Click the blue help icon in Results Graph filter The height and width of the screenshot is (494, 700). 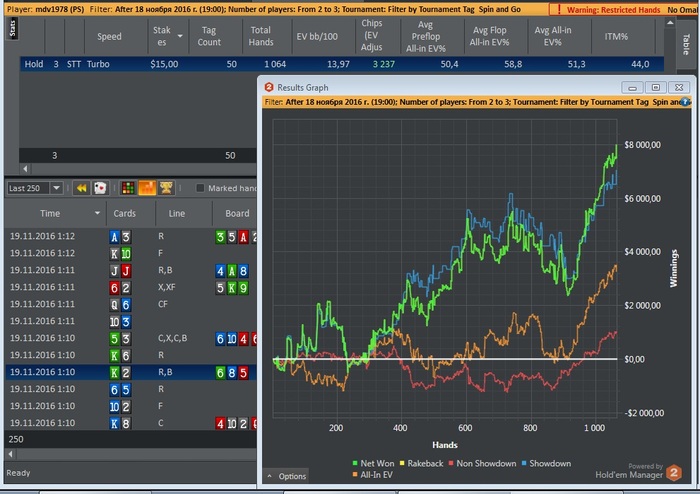[685, 102]
